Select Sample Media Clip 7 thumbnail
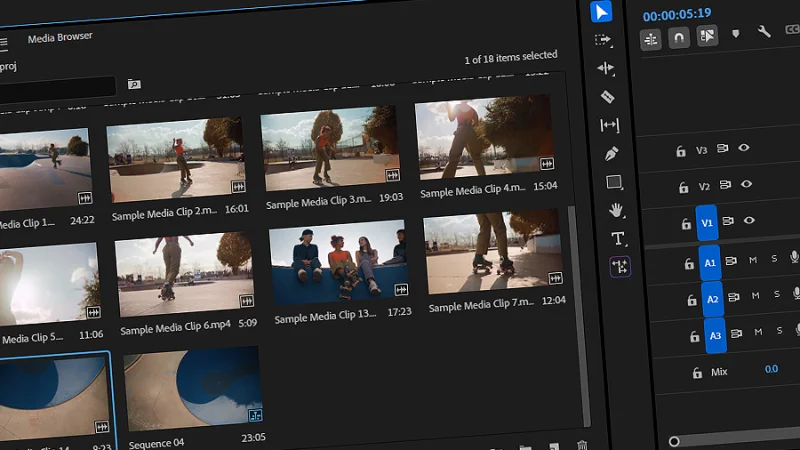 coord(493,251)
